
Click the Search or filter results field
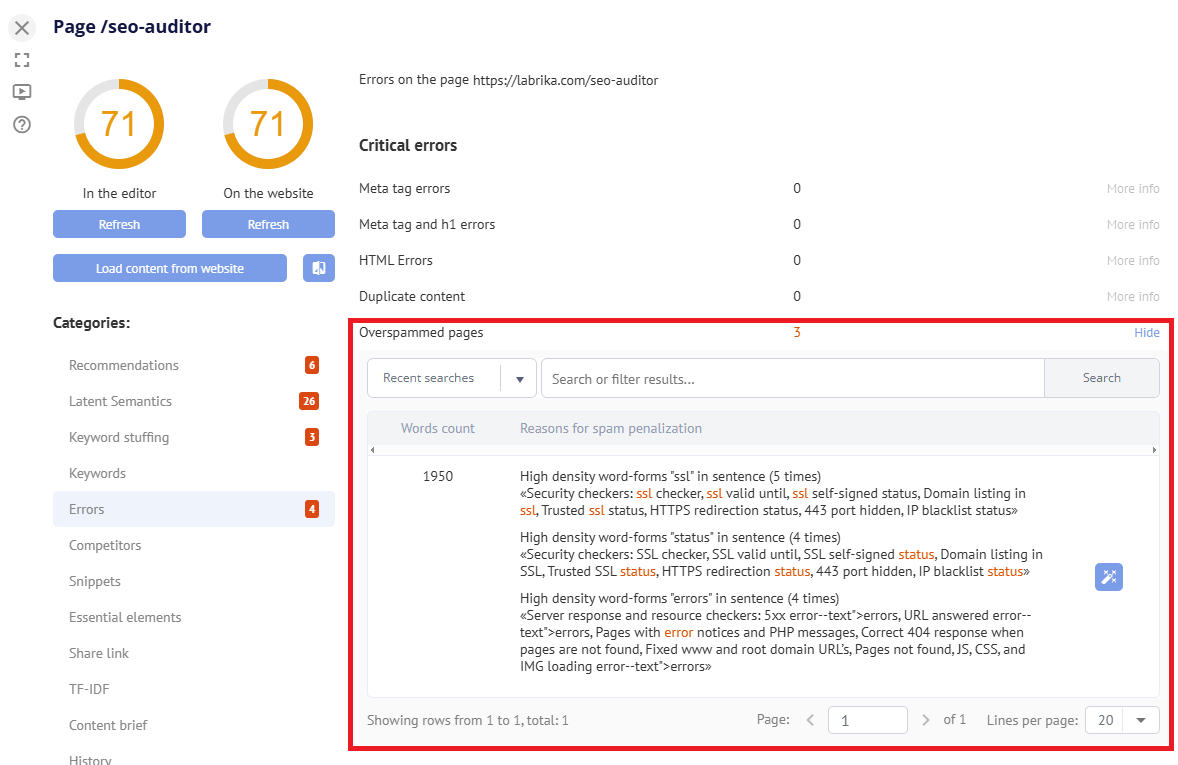[x=792, y=378]
